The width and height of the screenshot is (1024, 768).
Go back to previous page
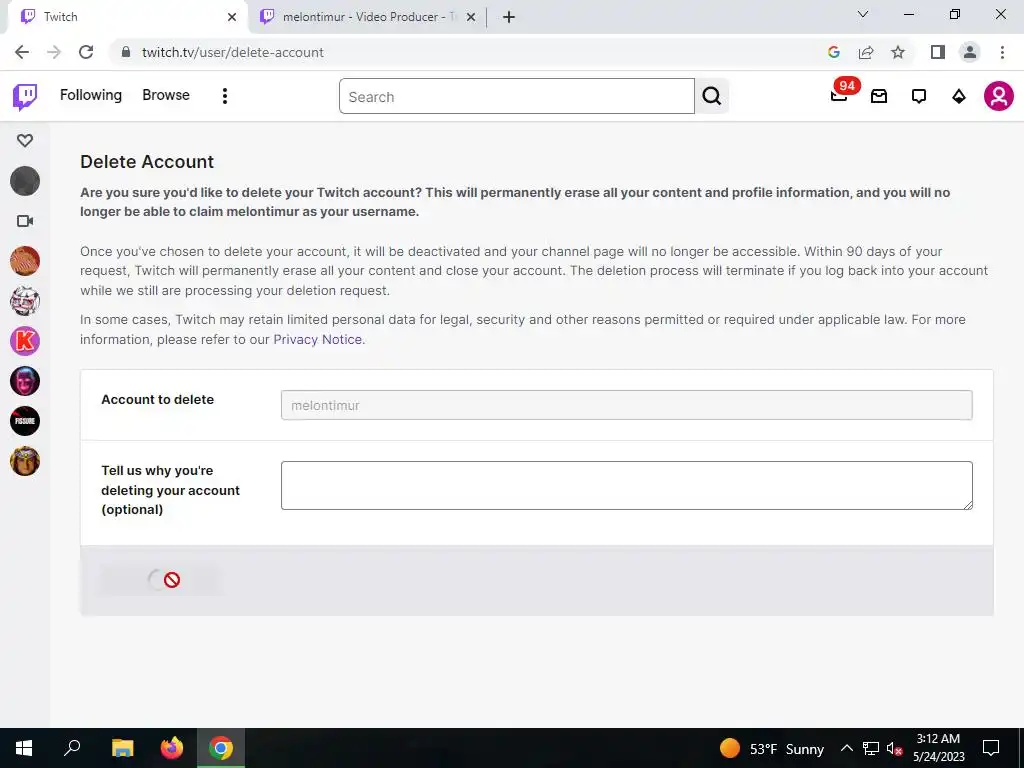pyautogui.click(x=22, y=52)
